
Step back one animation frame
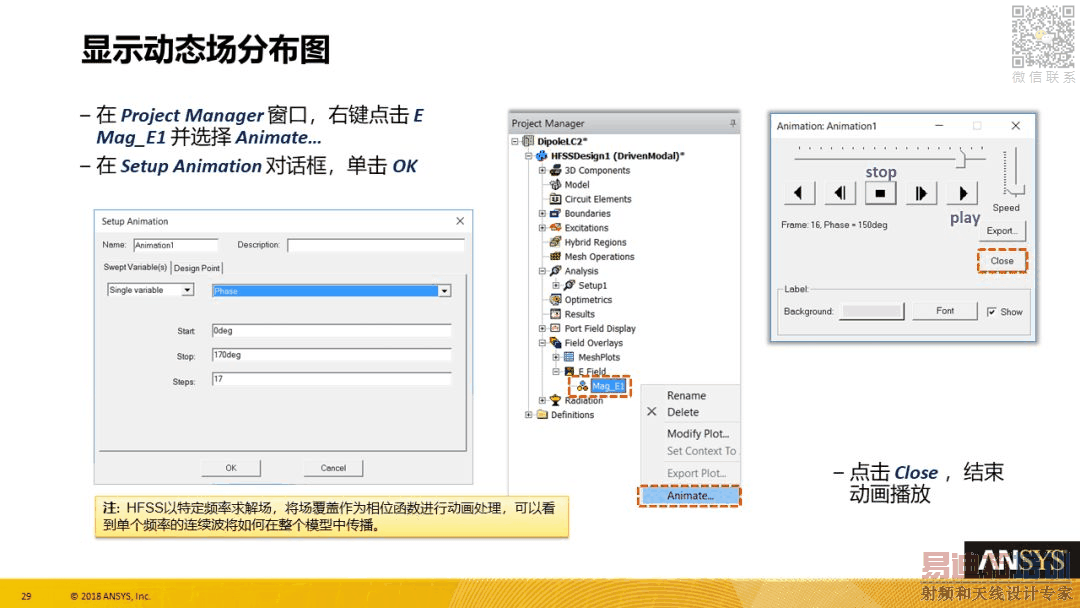coord(840,193)
